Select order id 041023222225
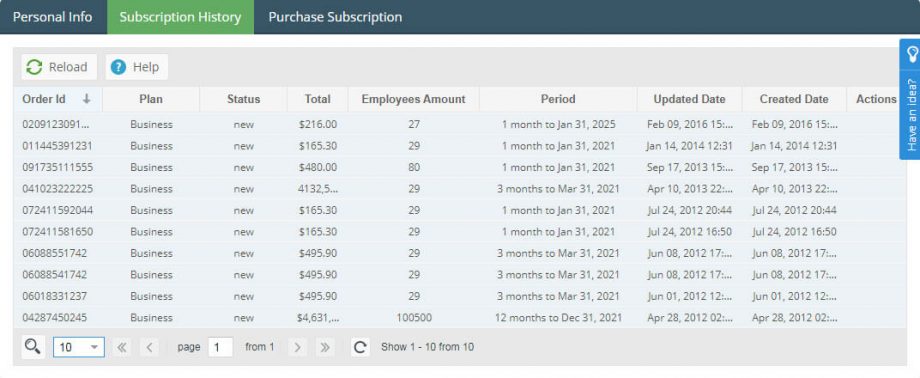 tap(58, 189)
